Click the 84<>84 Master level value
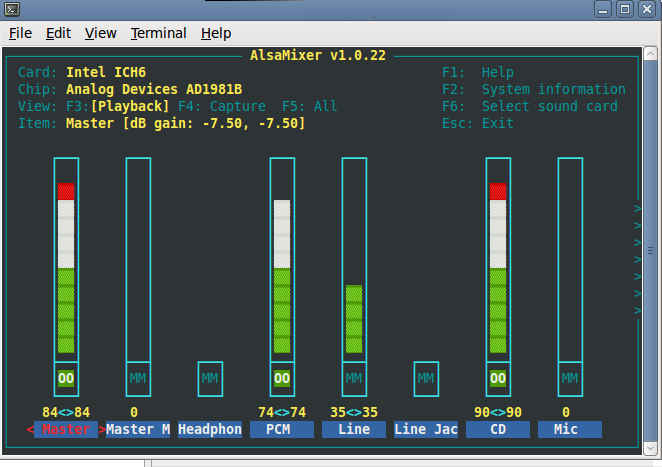Screen dimensions: 662x467 [x=66, y=412]
